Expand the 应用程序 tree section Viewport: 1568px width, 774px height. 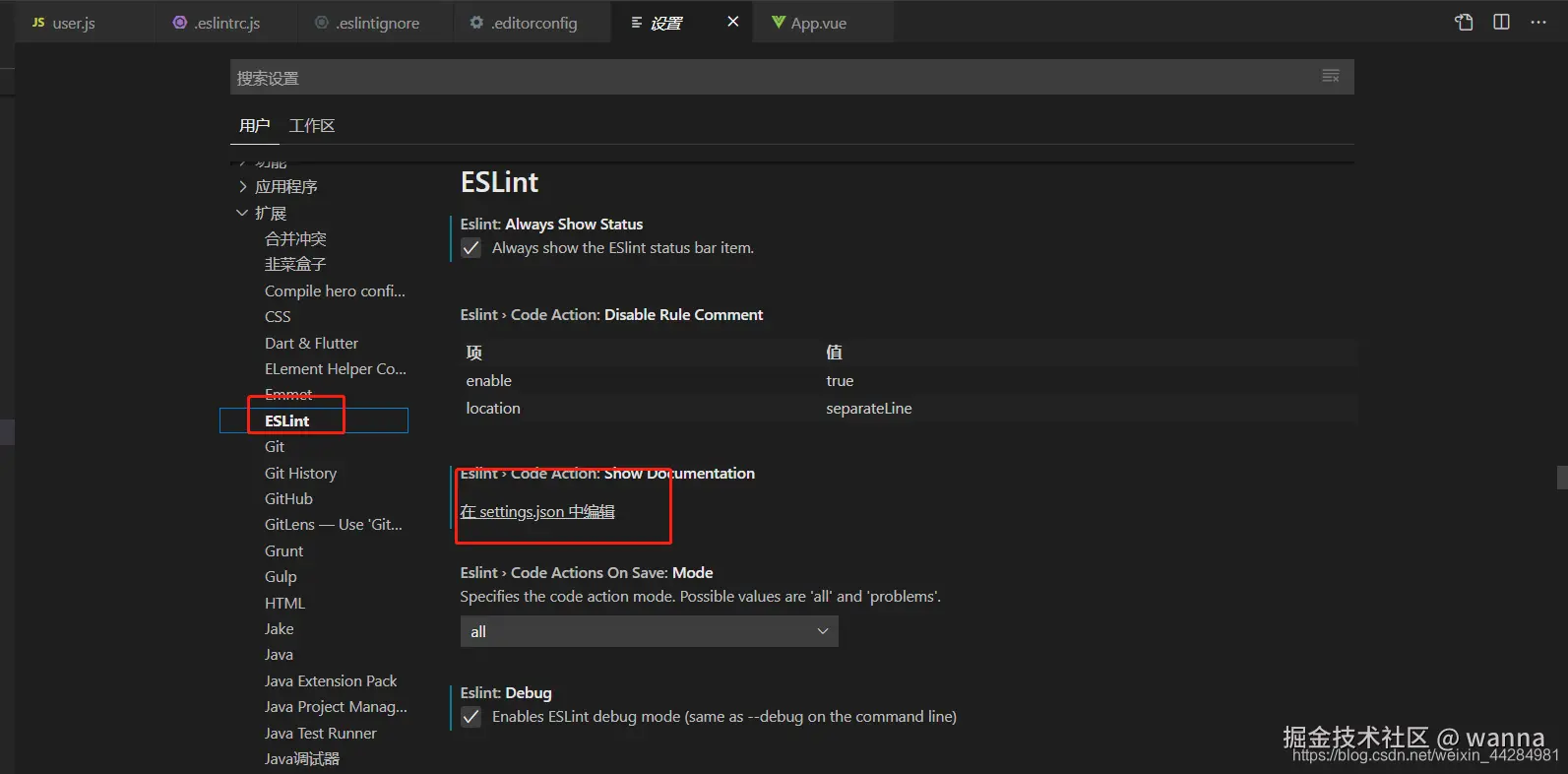pos(278,187)
